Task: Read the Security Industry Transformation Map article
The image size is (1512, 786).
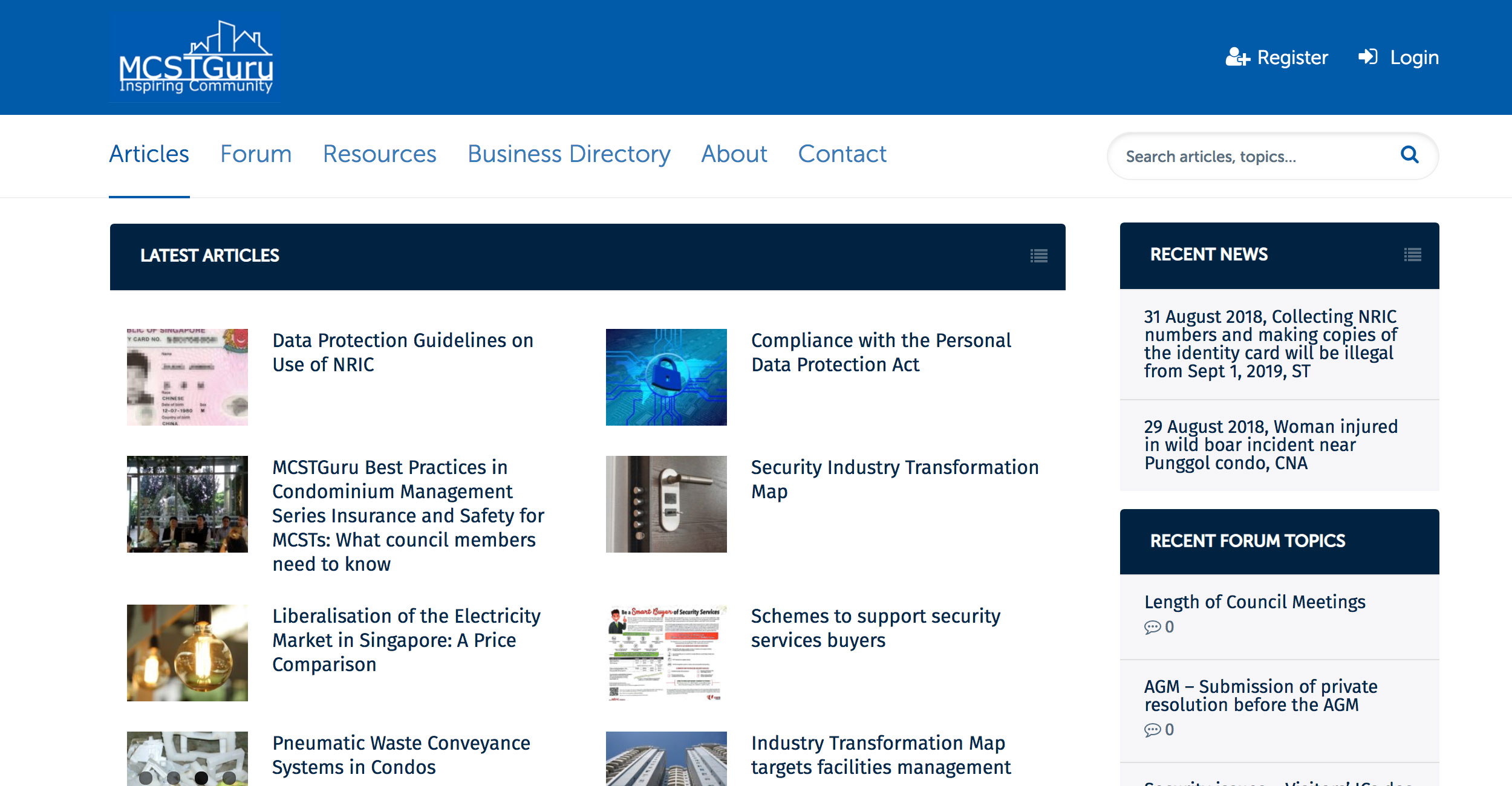Action: [x=894, y=479]
